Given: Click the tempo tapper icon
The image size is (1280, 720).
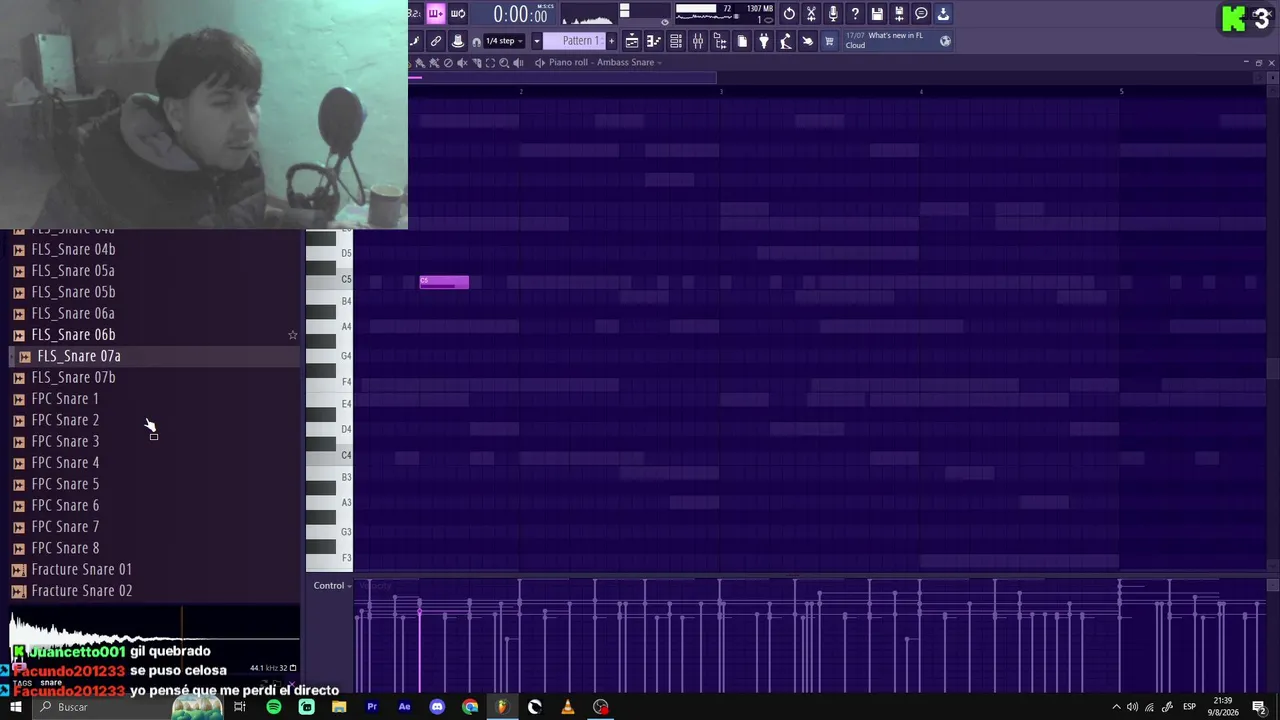Looking at the screenshot, I should (x=786, y=41).
